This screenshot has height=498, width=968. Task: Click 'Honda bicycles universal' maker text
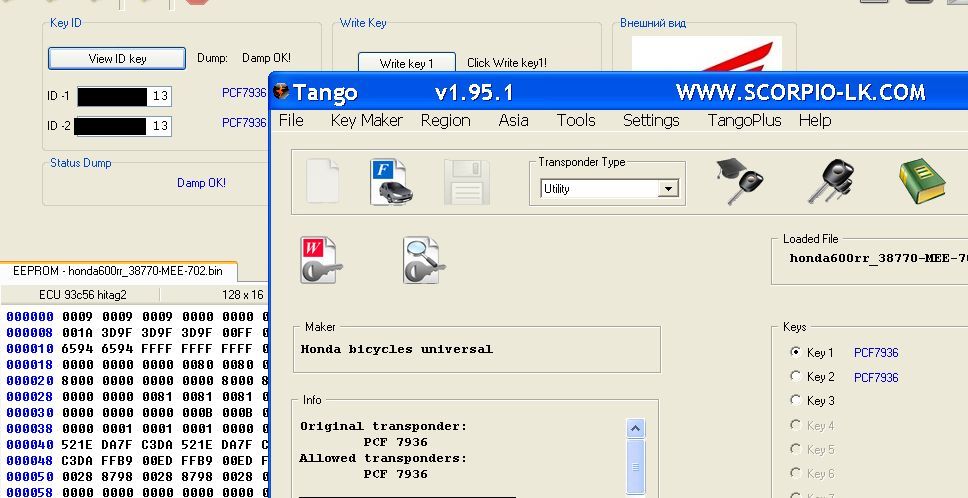397,349
